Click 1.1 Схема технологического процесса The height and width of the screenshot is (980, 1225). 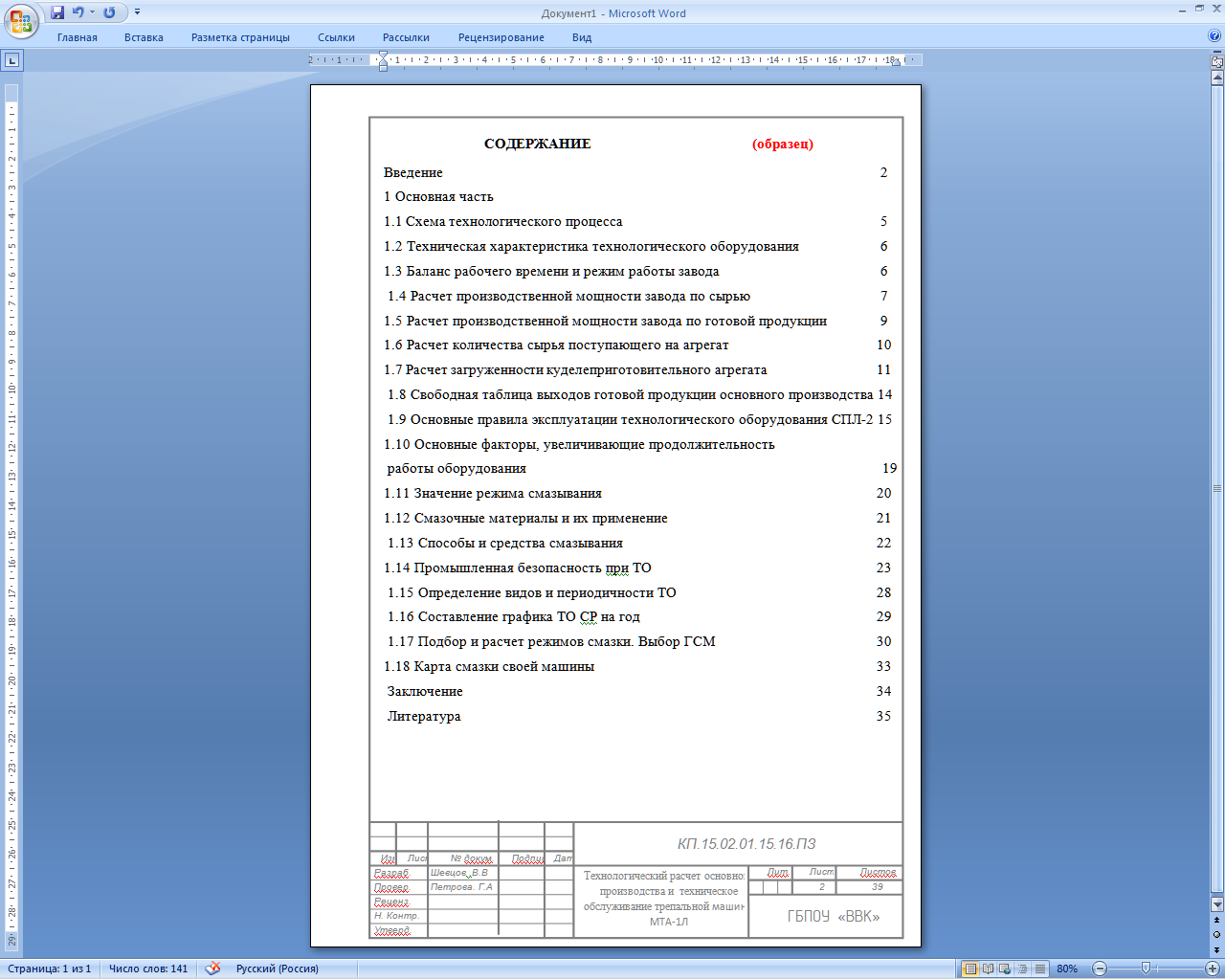click(503, 221)
